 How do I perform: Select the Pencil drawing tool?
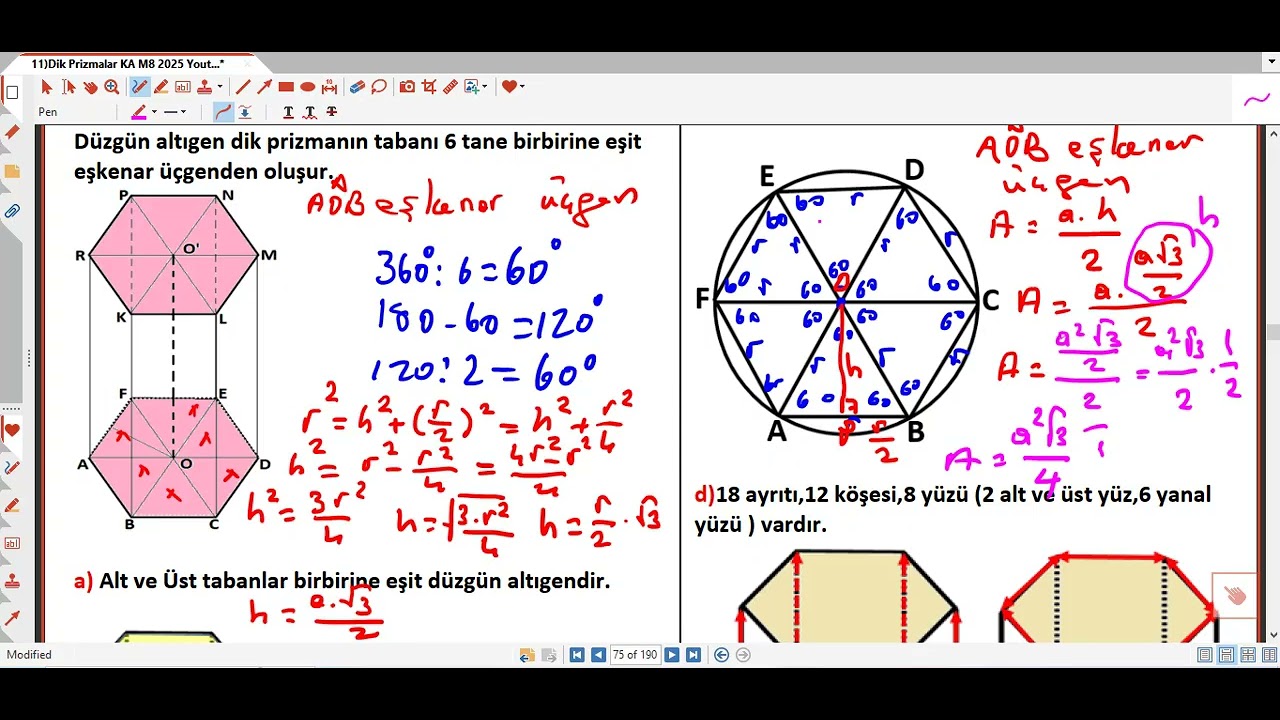(139, 87)
